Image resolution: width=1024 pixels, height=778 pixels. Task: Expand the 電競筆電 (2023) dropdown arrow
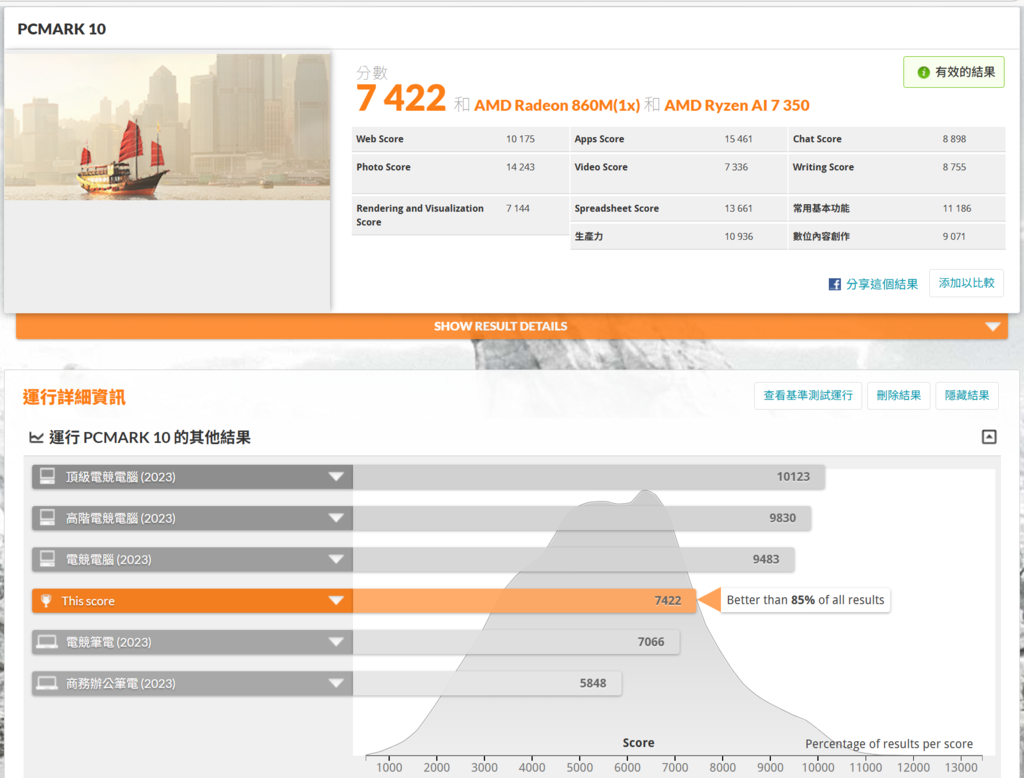pyautogui.click(x=336, y=641)
